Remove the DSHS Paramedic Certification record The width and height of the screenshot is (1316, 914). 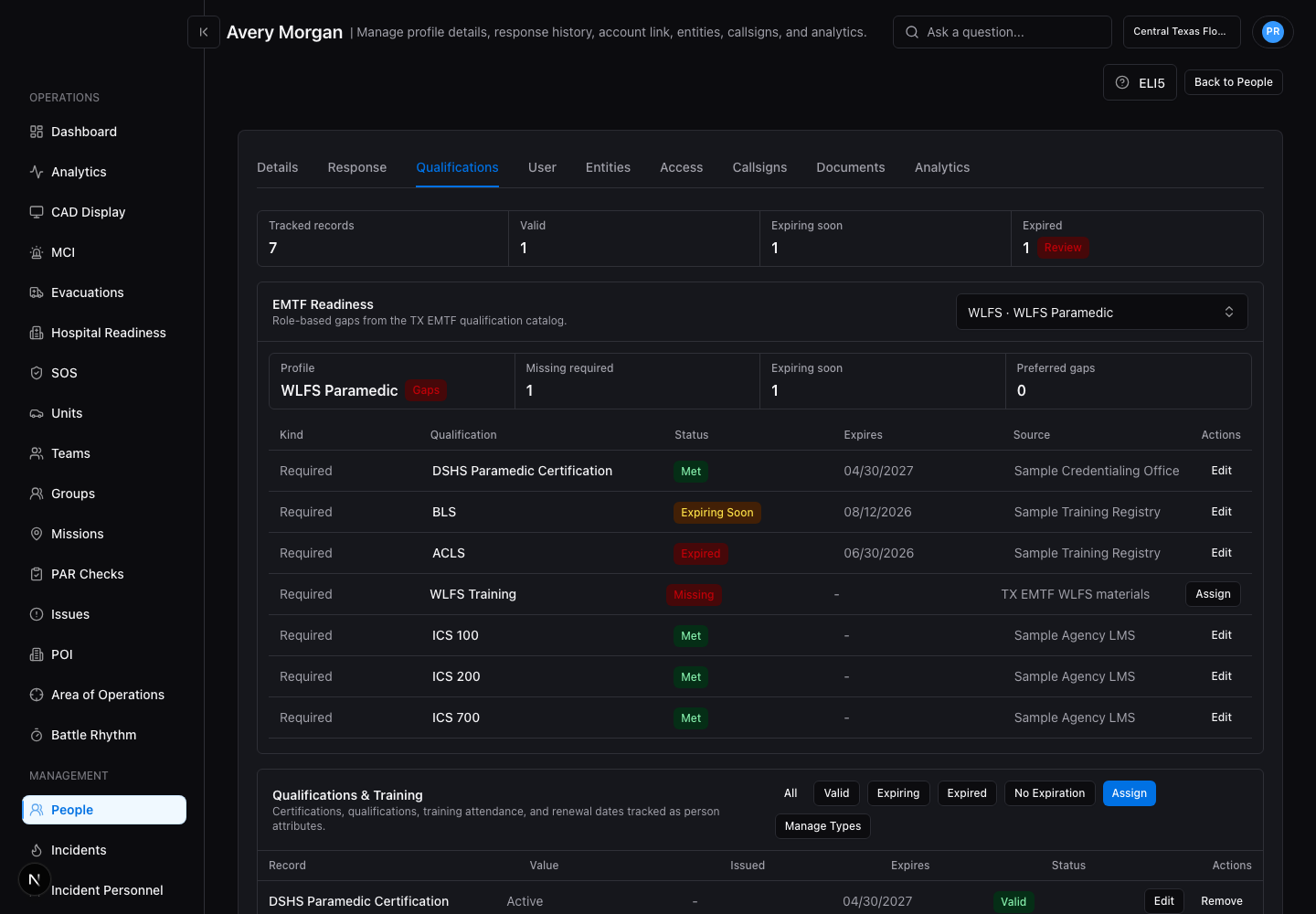[x=1221, y=901]
